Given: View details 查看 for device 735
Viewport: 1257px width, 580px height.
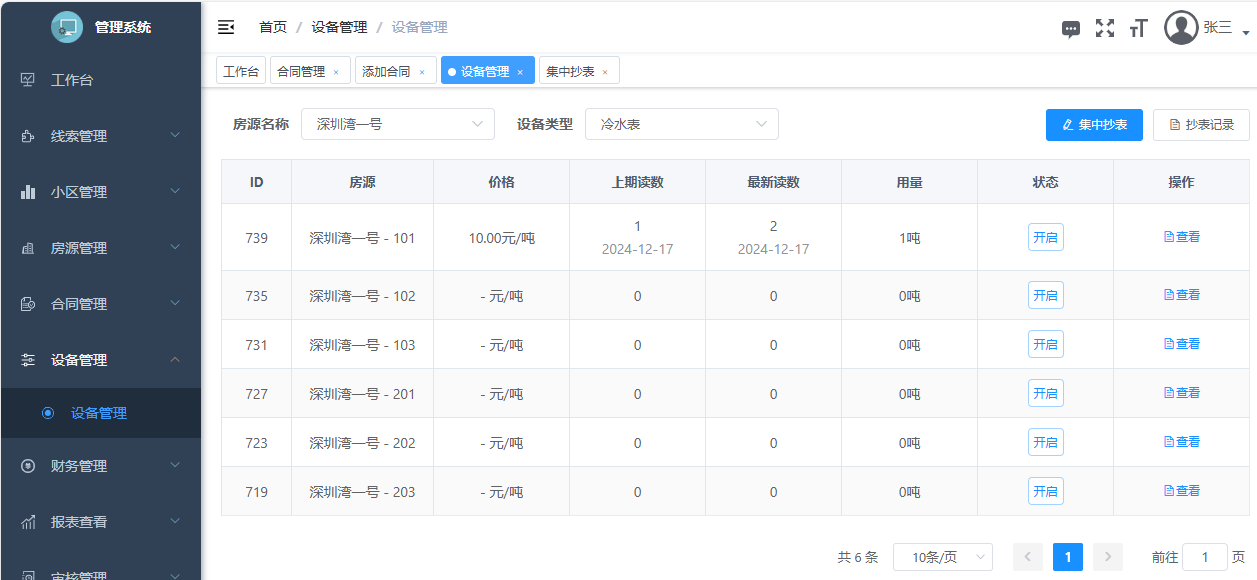Looking at the screenshot, I should [x=1181, y=295].
